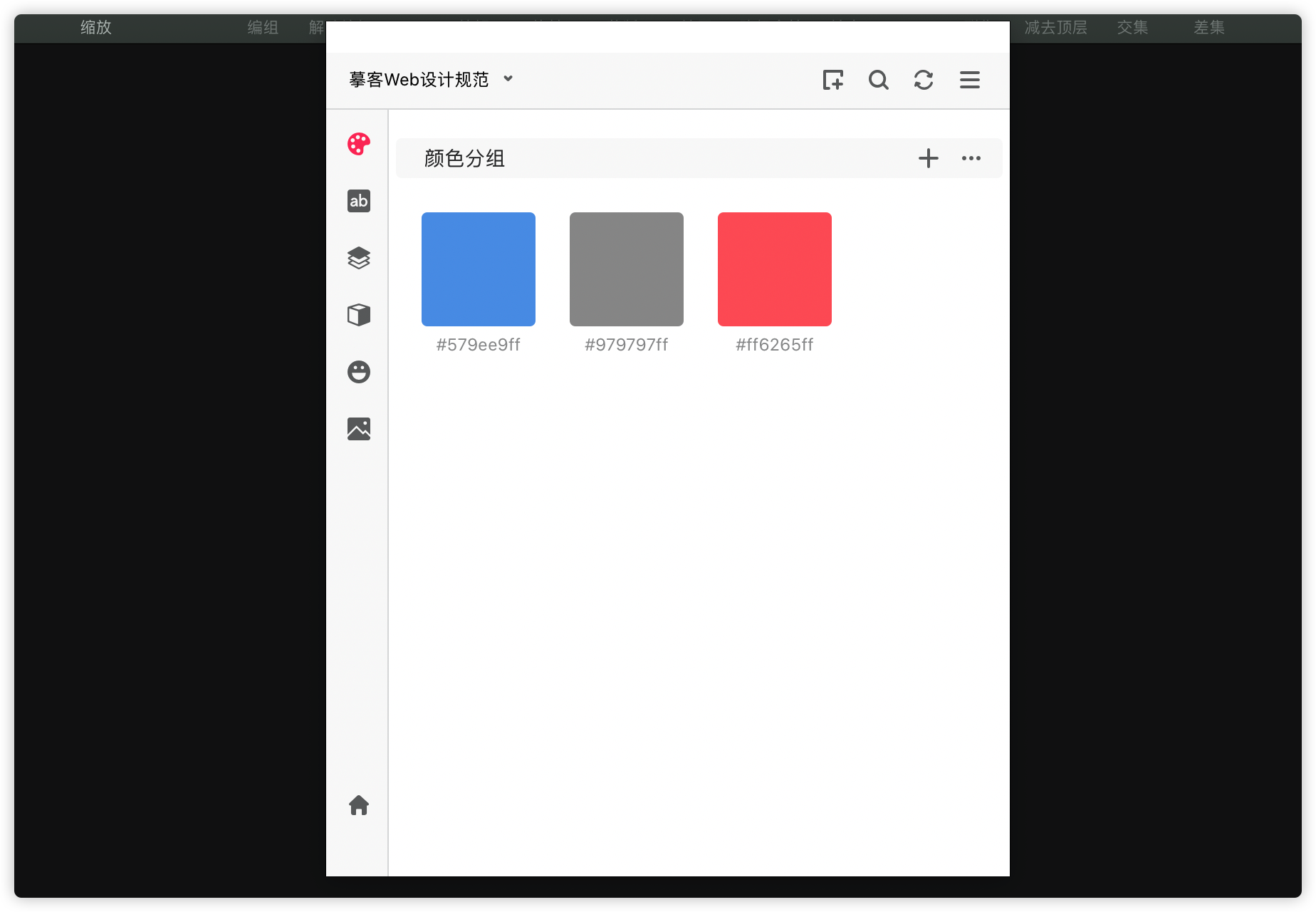Open the smiley face icons library tab
Image resolution: width=1316 pixels, height=912 pixels.
359,372
